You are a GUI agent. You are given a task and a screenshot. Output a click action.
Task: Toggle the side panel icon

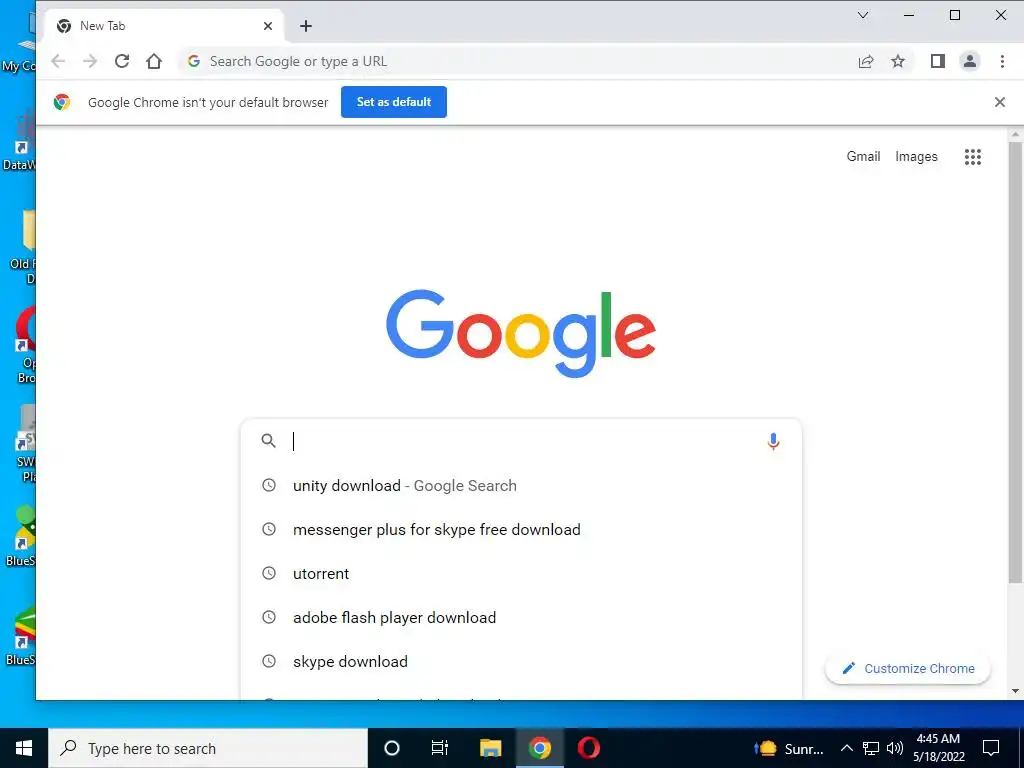(938, 61)
